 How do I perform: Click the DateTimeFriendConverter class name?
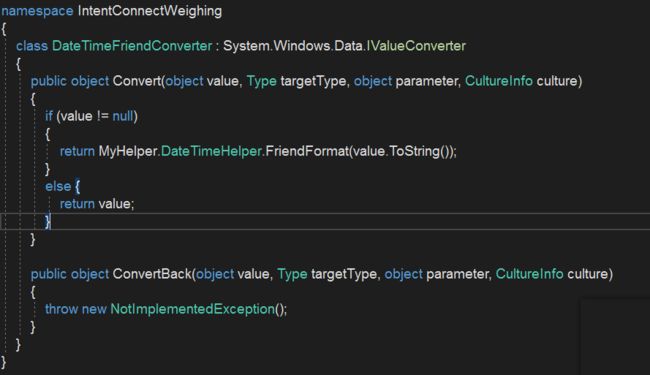pos(132,46)
